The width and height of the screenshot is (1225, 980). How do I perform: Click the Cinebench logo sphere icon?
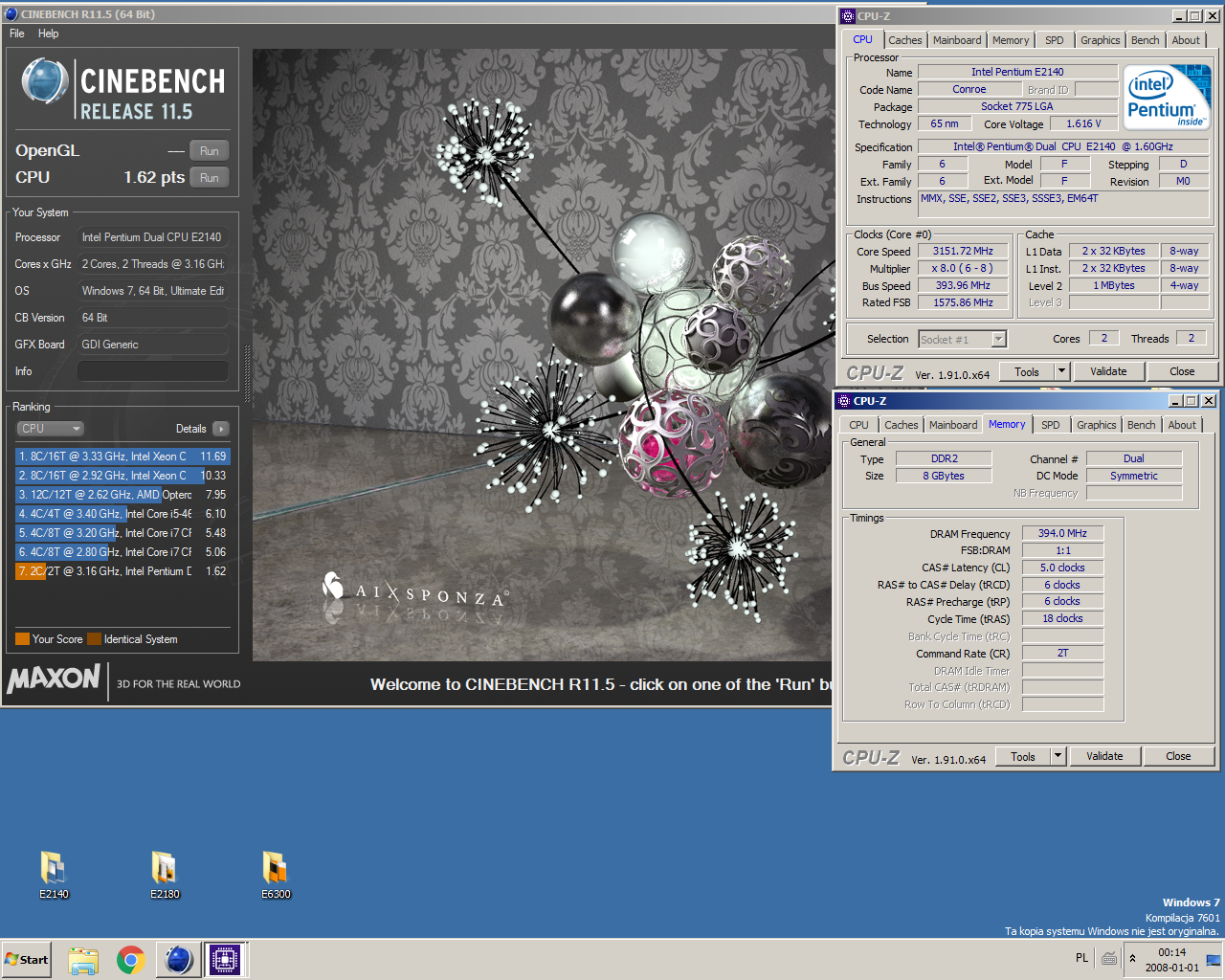(45, 80)
